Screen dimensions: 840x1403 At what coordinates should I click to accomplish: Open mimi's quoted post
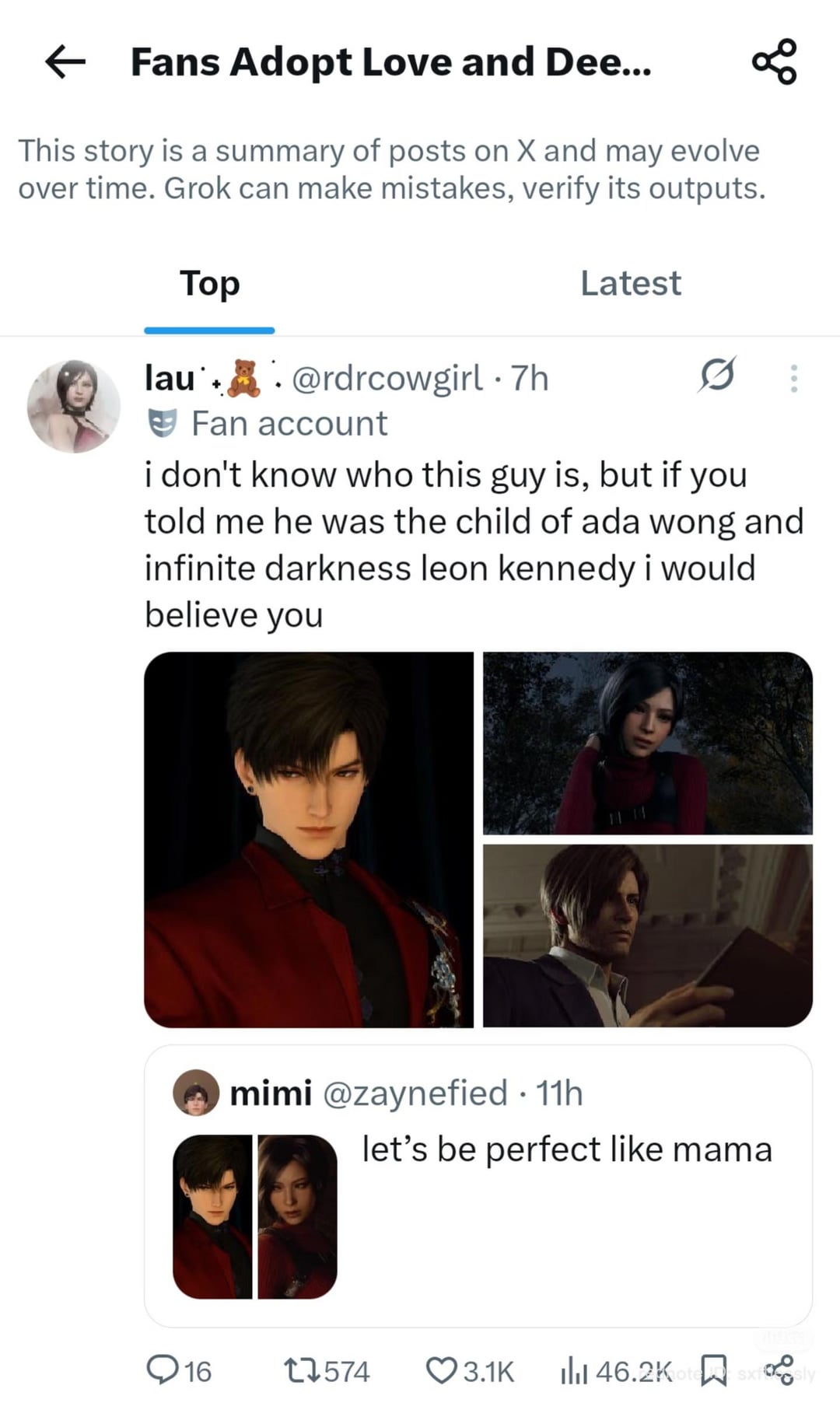tap(566, 1213)
